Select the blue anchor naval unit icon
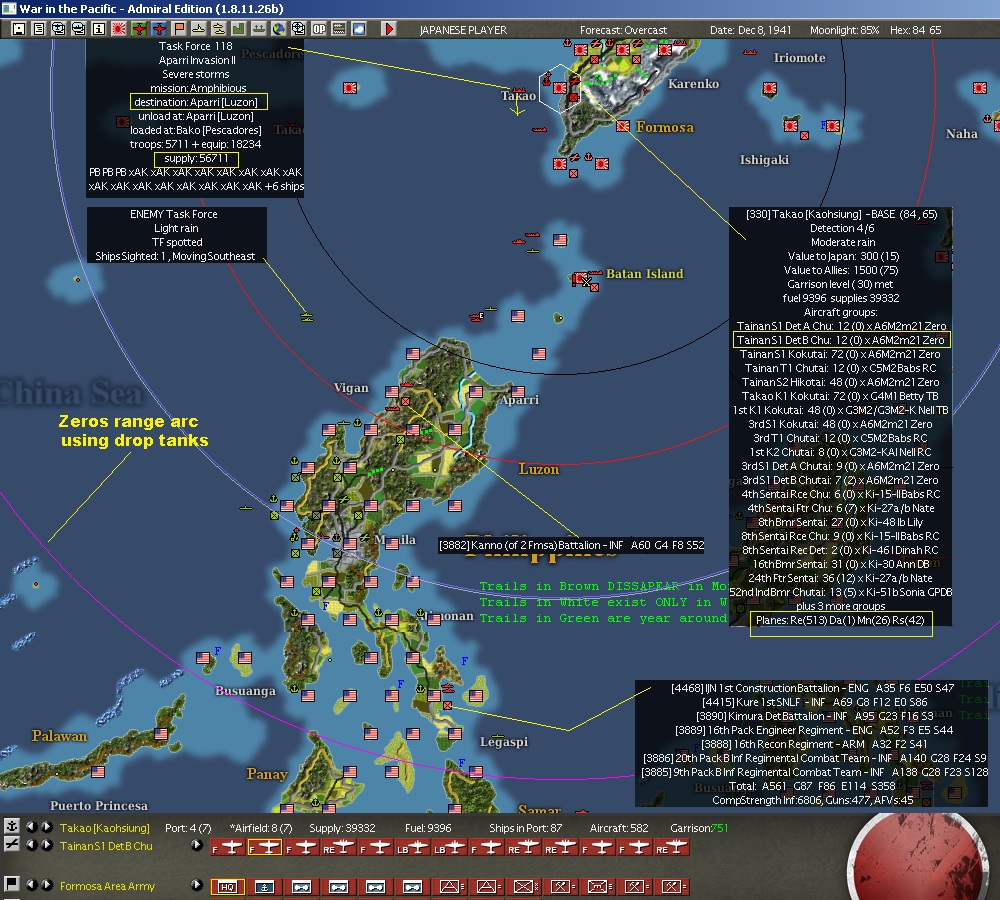This screenshot has width=1000, height=900. point(265,887)
